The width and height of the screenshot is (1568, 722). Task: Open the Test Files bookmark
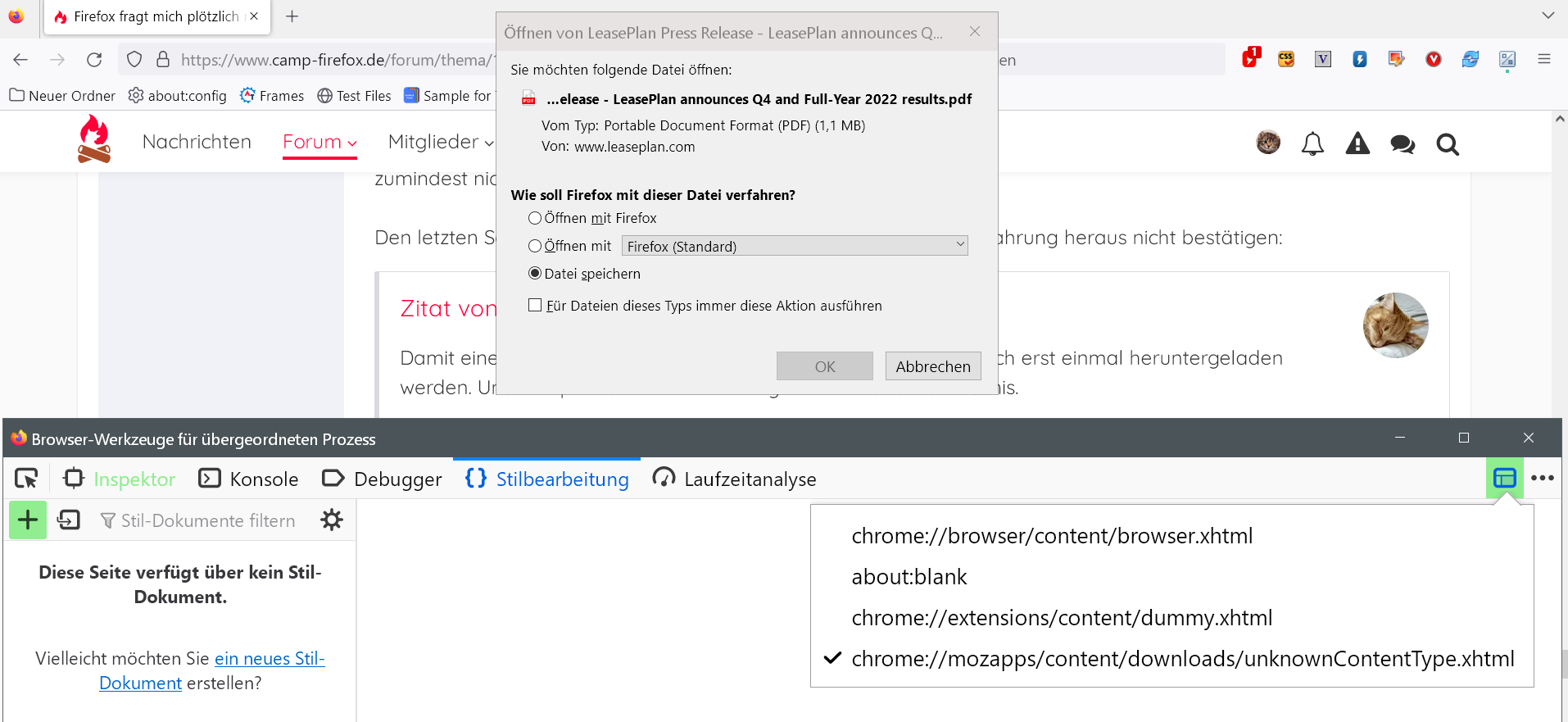(354, 96)
